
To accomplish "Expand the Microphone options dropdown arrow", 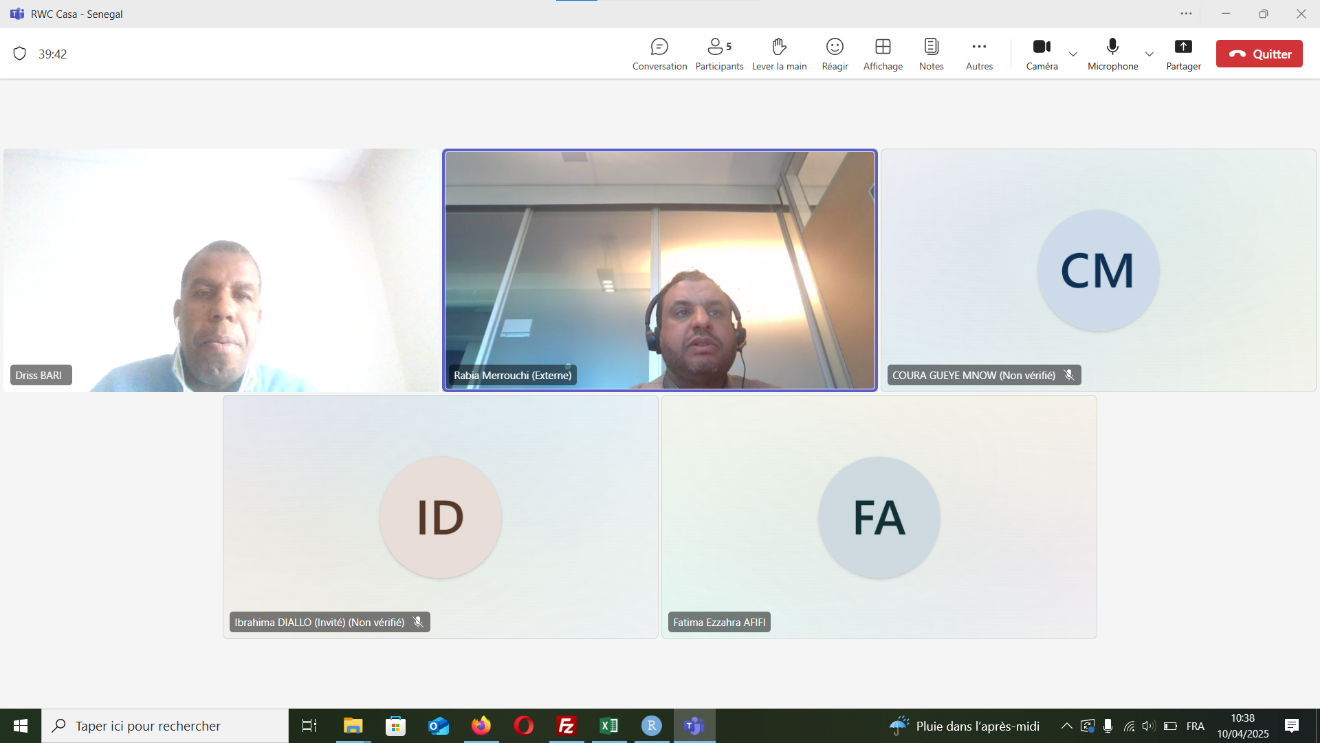I will 1149,54.
